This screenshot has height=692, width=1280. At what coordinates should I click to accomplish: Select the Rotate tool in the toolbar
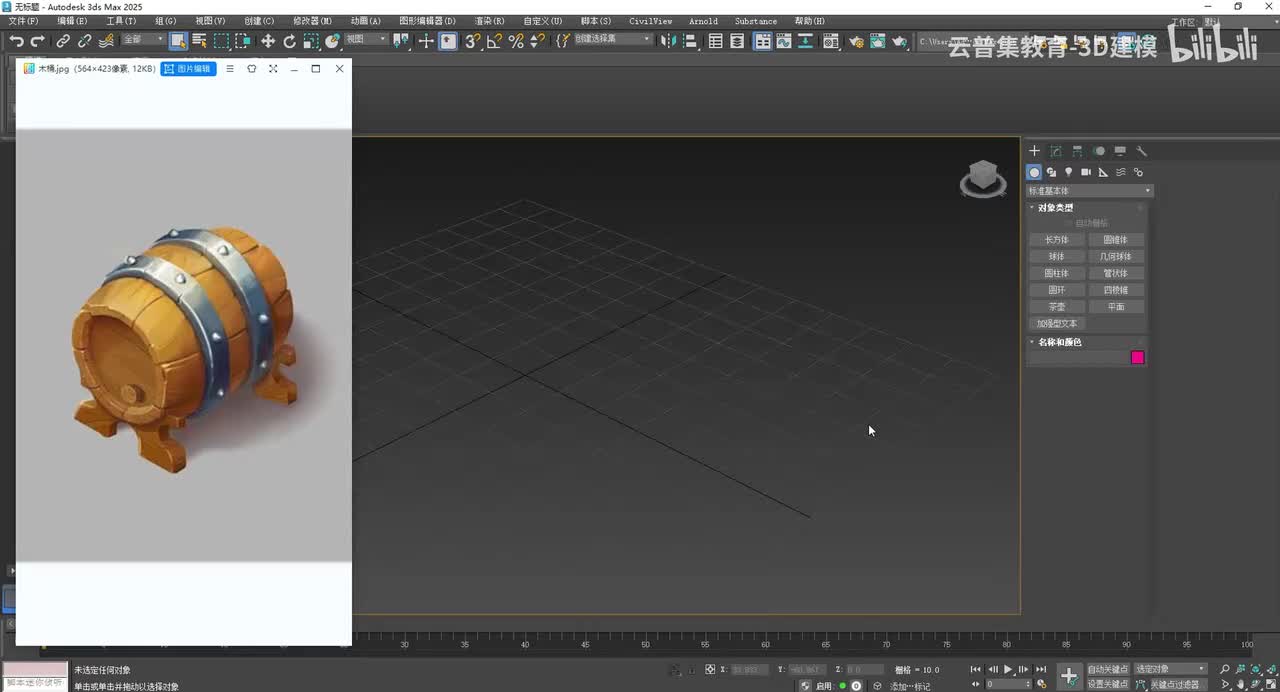click(x=290, y=41)
